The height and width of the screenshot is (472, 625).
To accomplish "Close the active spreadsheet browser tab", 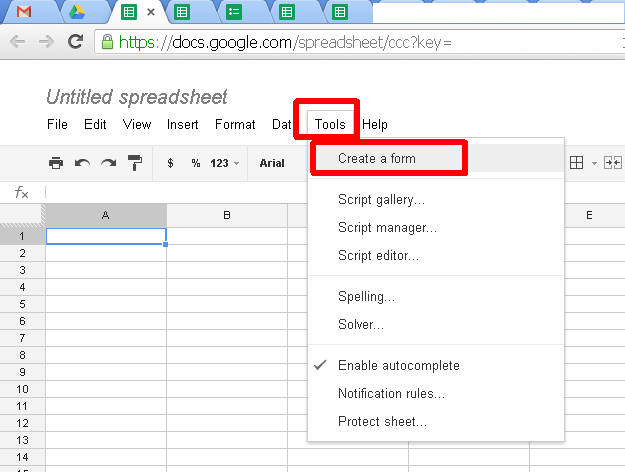I will pos(151,12).
